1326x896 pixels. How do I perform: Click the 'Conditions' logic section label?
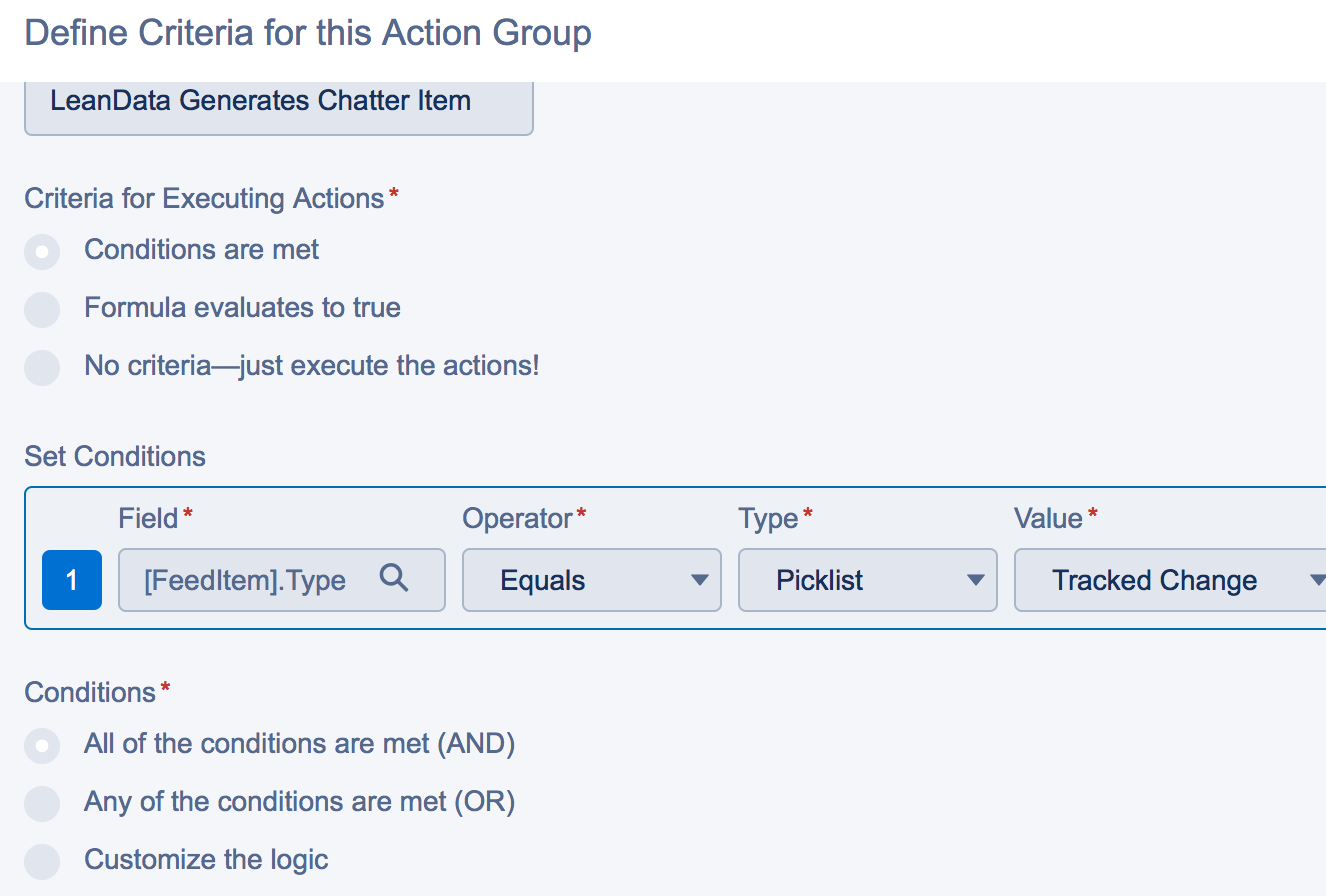(x=90, y=692)
